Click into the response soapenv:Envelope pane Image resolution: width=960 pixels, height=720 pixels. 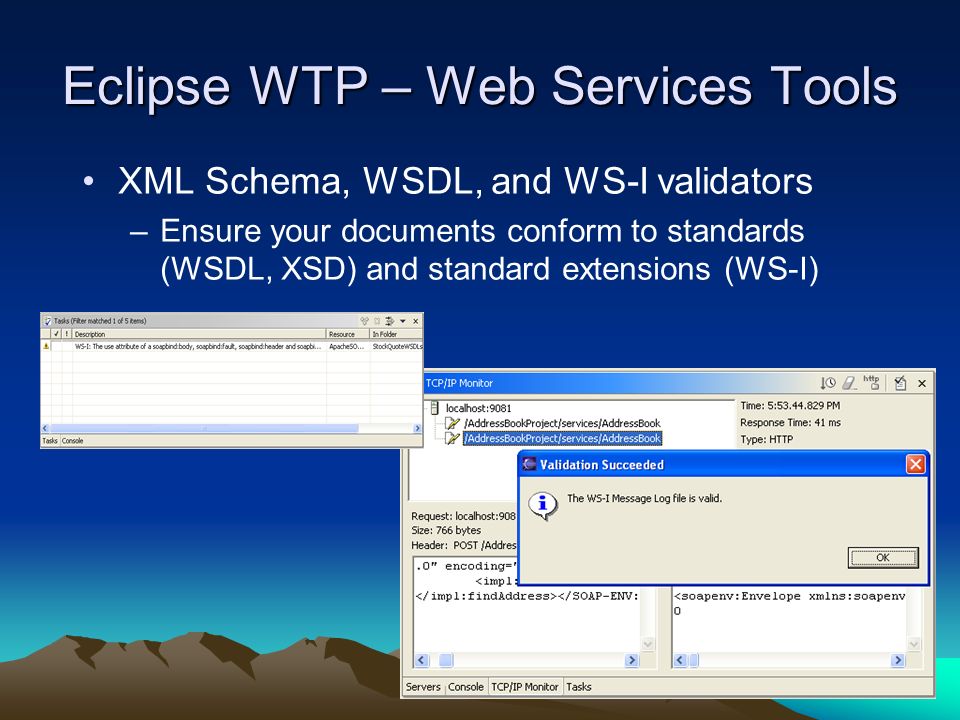(789, 618)
